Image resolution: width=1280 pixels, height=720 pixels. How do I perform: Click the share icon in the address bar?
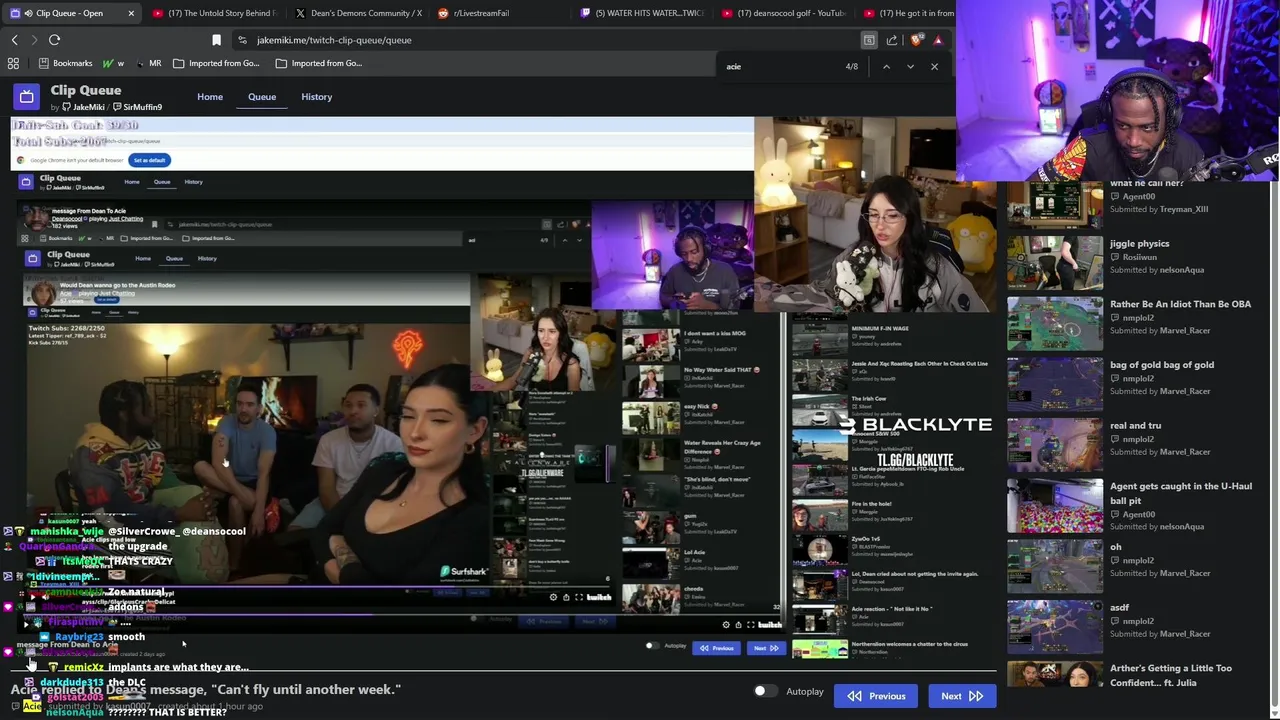(892, 40)
